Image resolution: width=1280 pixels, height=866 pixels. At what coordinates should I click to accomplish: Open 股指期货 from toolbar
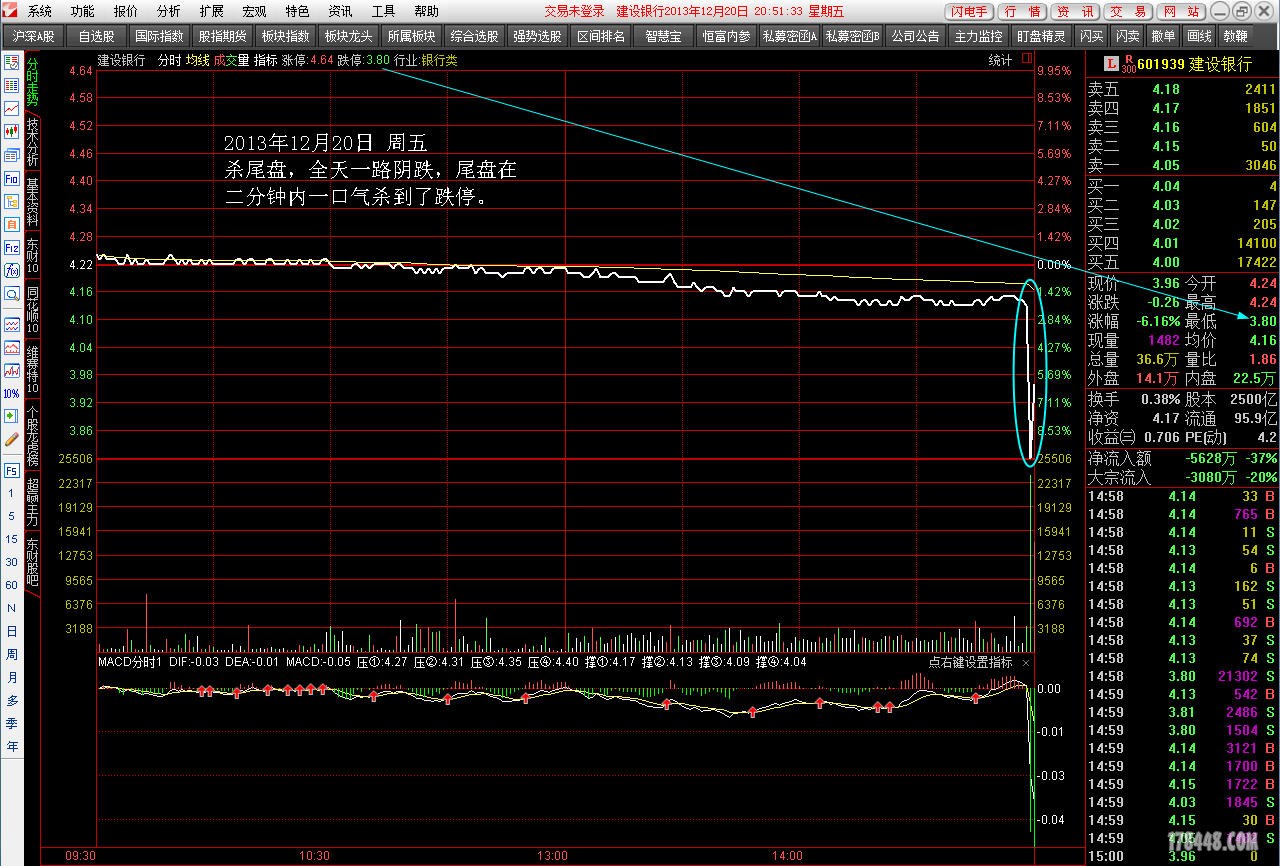click(221, 35)
